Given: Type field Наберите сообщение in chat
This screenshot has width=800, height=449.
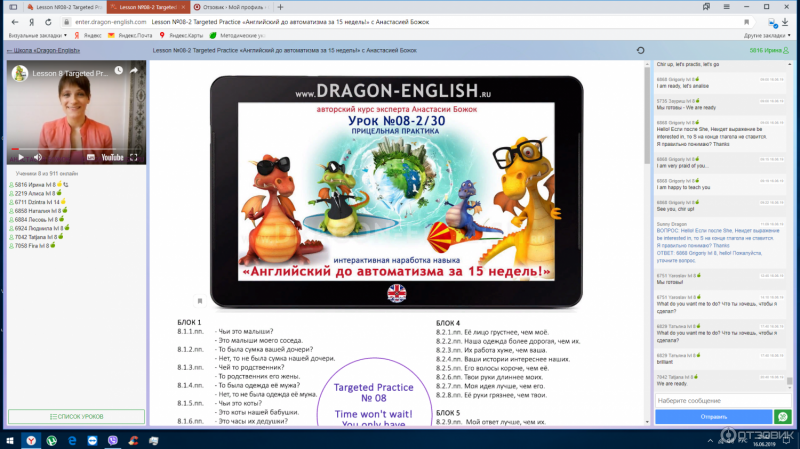Looking at the screenshot, I should [x=722, y=401].
